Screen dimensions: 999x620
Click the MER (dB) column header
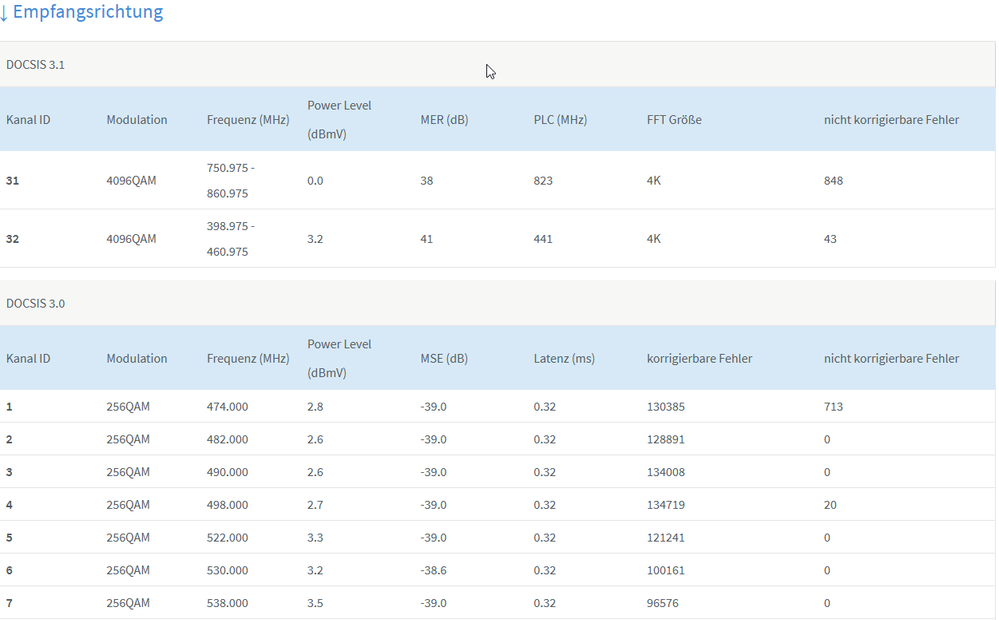click(444, 120)
